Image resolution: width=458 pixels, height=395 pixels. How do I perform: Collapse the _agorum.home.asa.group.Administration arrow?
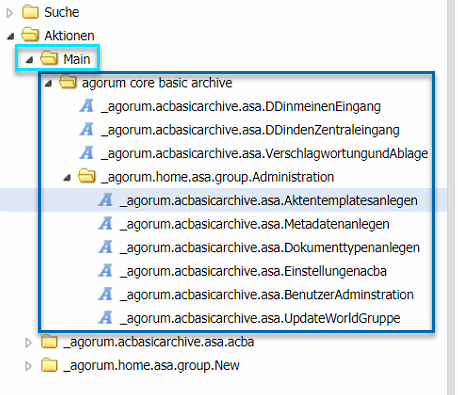coord(67,178)
